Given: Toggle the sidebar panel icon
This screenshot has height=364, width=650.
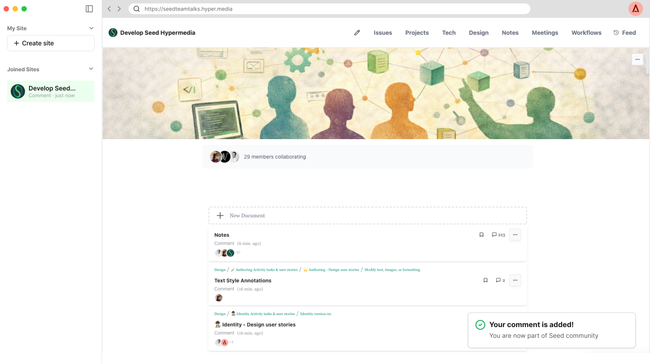Looking at the screenshot, I should click(89, 9).
